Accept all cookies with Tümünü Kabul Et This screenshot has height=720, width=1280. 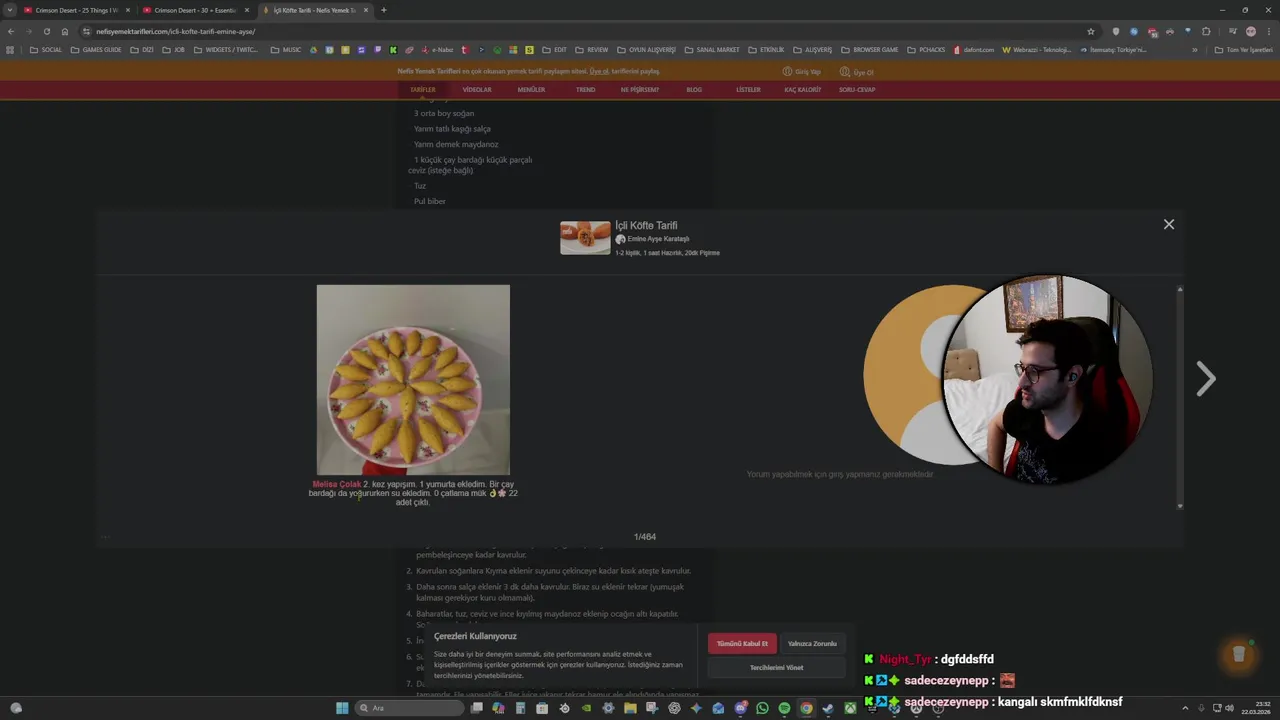coord(742,644)
